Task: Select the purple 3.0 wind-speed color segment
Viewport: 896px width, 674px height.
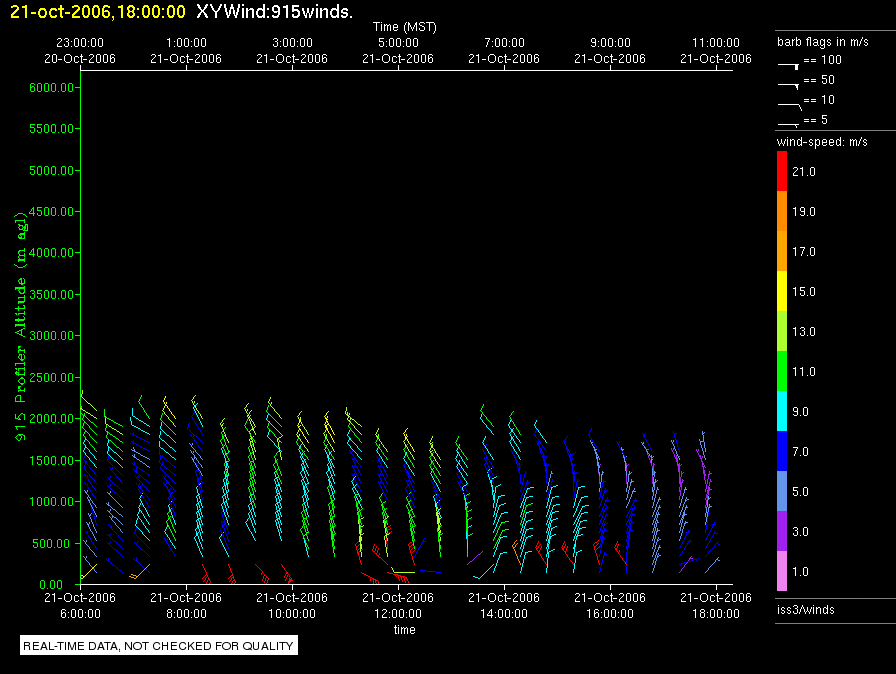Action: 782,531
